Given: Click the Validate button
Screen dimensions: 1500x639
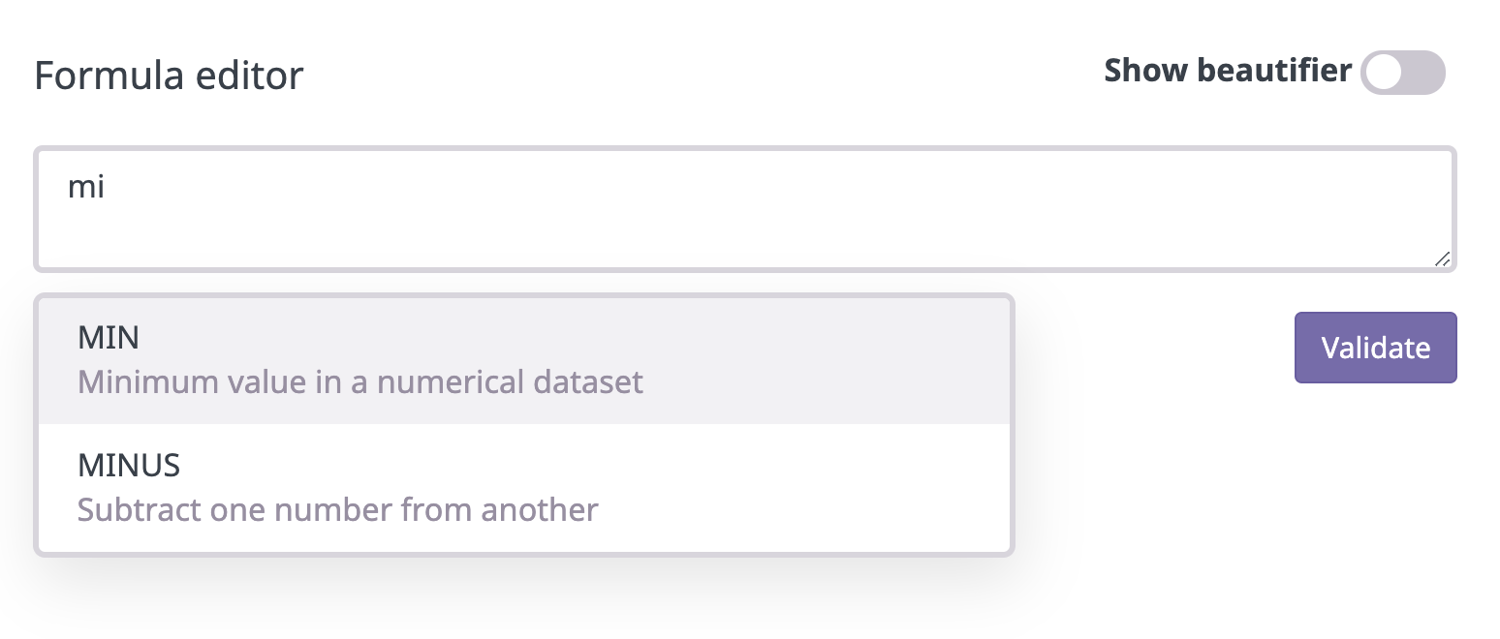Looking at the screenshot, I should pos(1375,348).
